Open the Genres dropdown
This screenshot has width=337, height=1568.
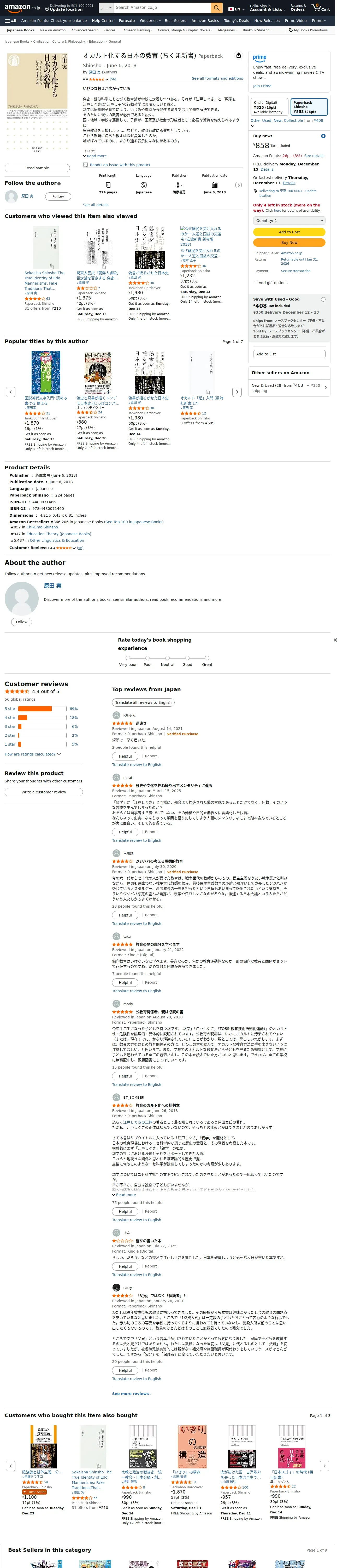pos(111,30)
